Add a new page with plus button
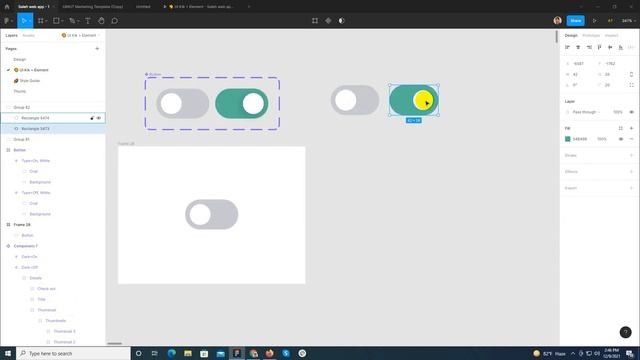The image size is (640, 360). tap(97, 49)
